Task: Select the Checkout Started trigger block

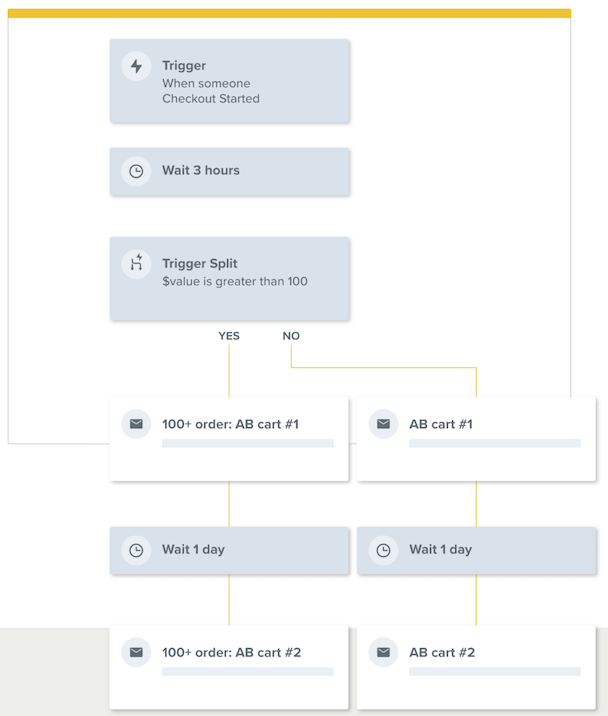Action: (x=229, y=82)
